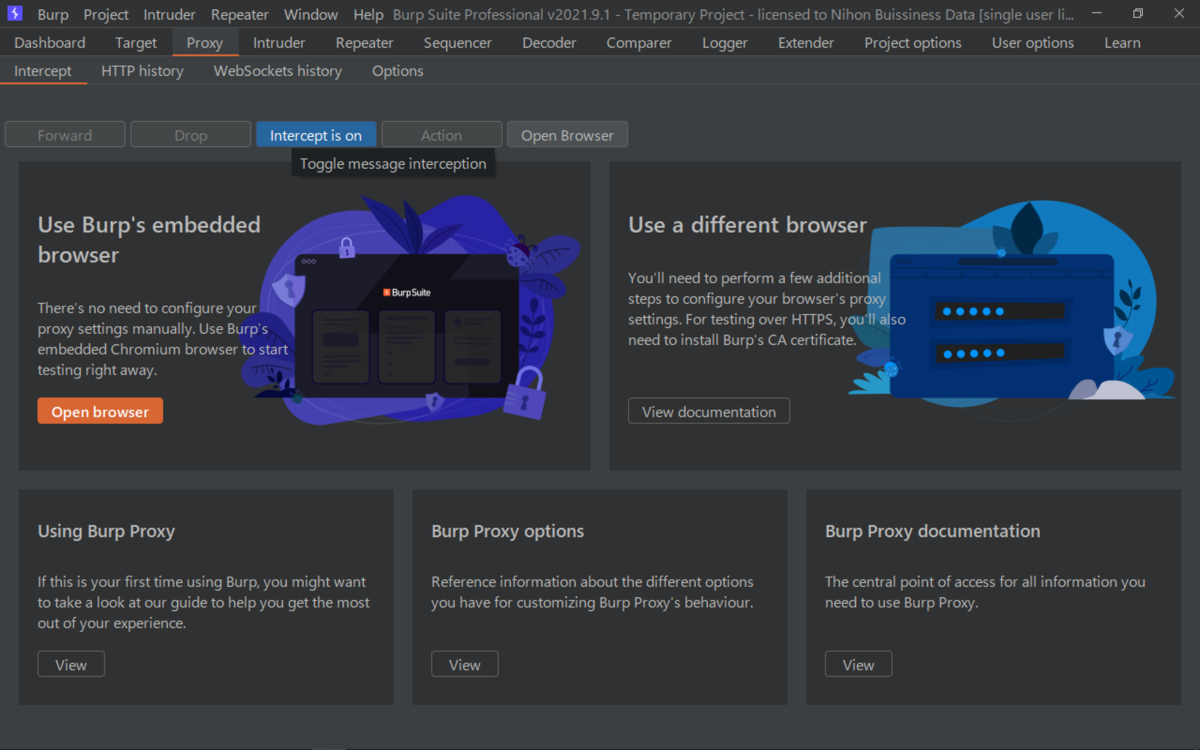Switch to the Dashboard tab
Image resolution: width=1200 pixels, height=750 pixels.
coord(50,43)
